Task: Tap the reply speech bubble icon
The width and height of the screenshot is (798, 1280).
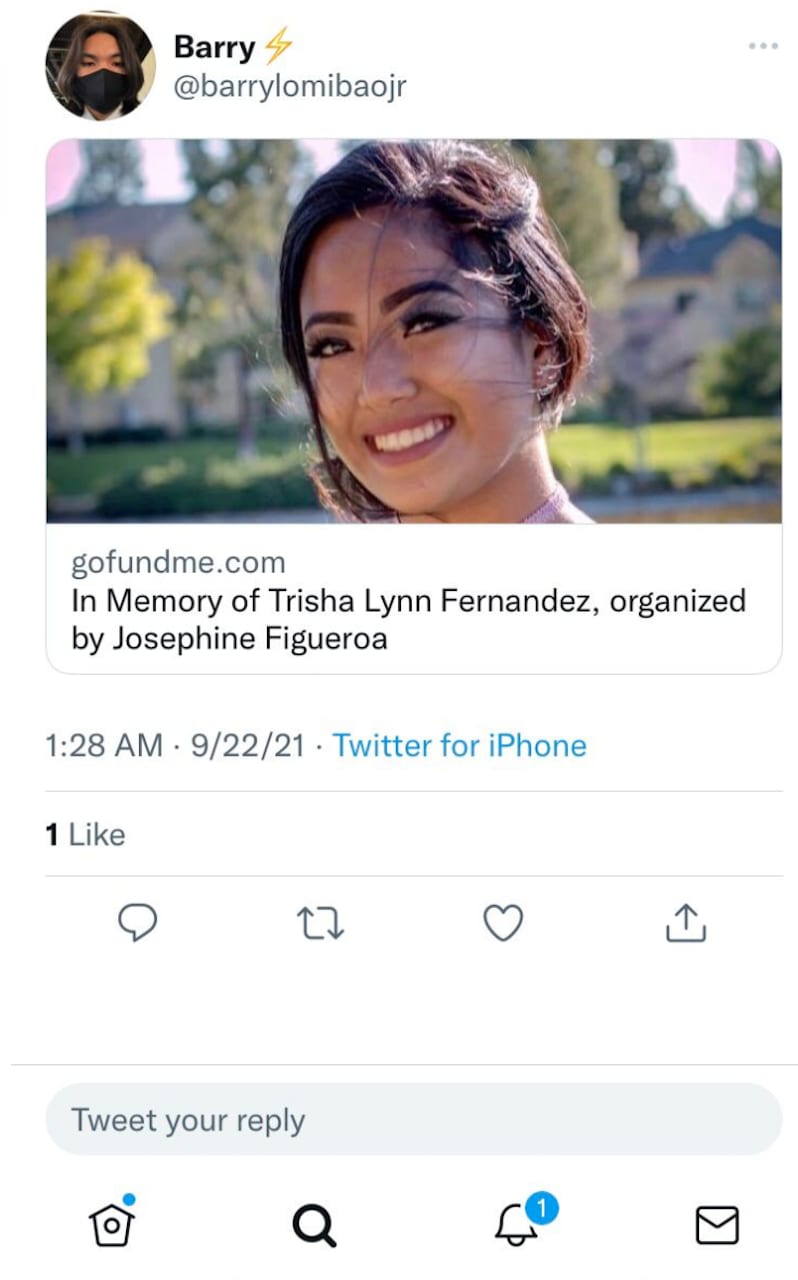Action: [138, 923]
